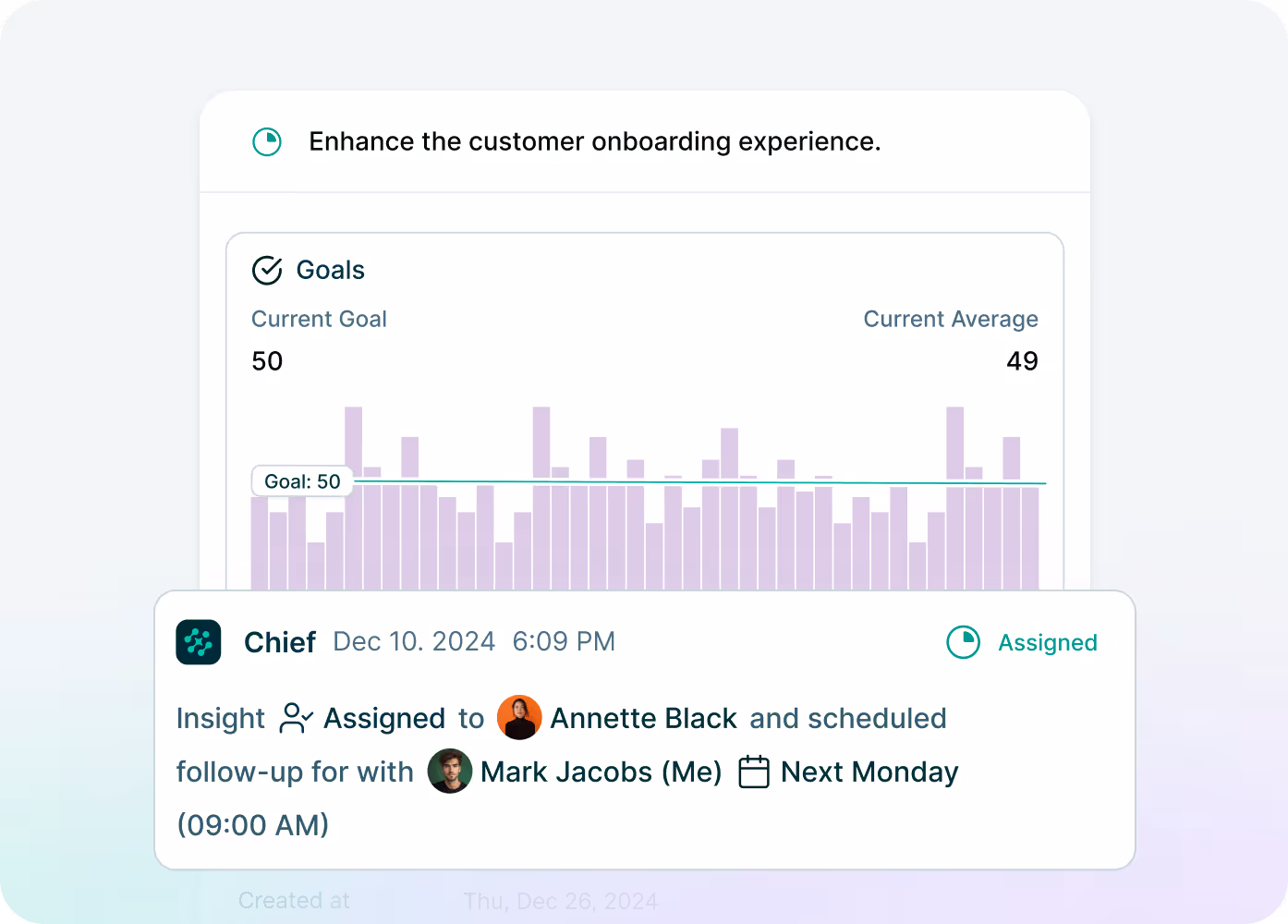Open Annette Black's avatar
Screen dimensions: 1288x924
[x=519, y=718]
